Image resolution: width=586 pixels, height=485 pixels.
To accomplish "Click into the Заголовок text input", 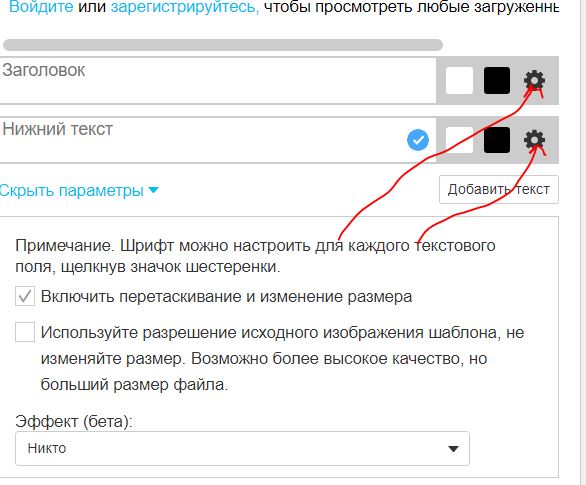I will (x=218, y=80).
